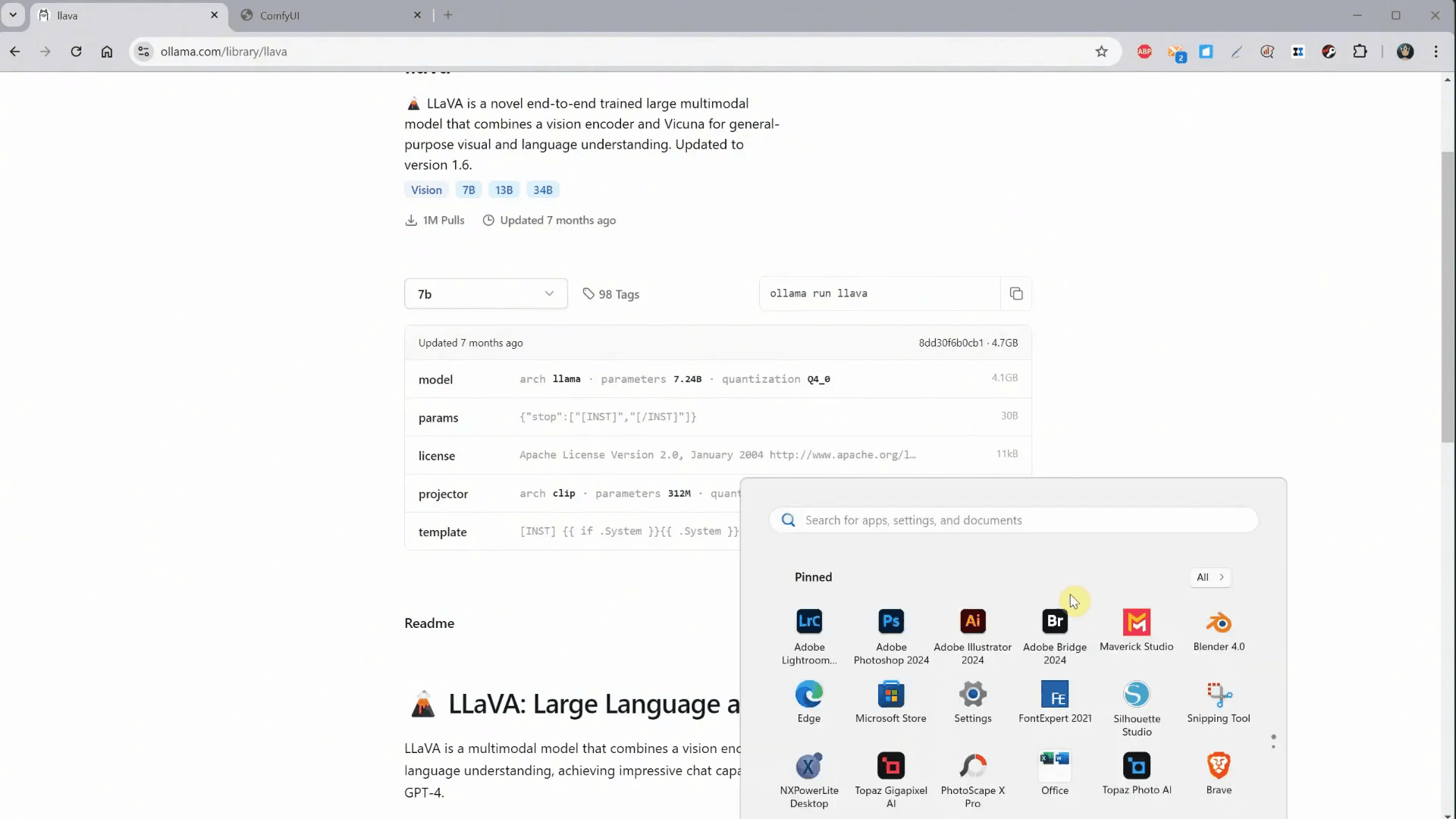Expand the 7b model size dropdown
The width and height of the screenshot is (1456, 819).
tap(485, 294)
